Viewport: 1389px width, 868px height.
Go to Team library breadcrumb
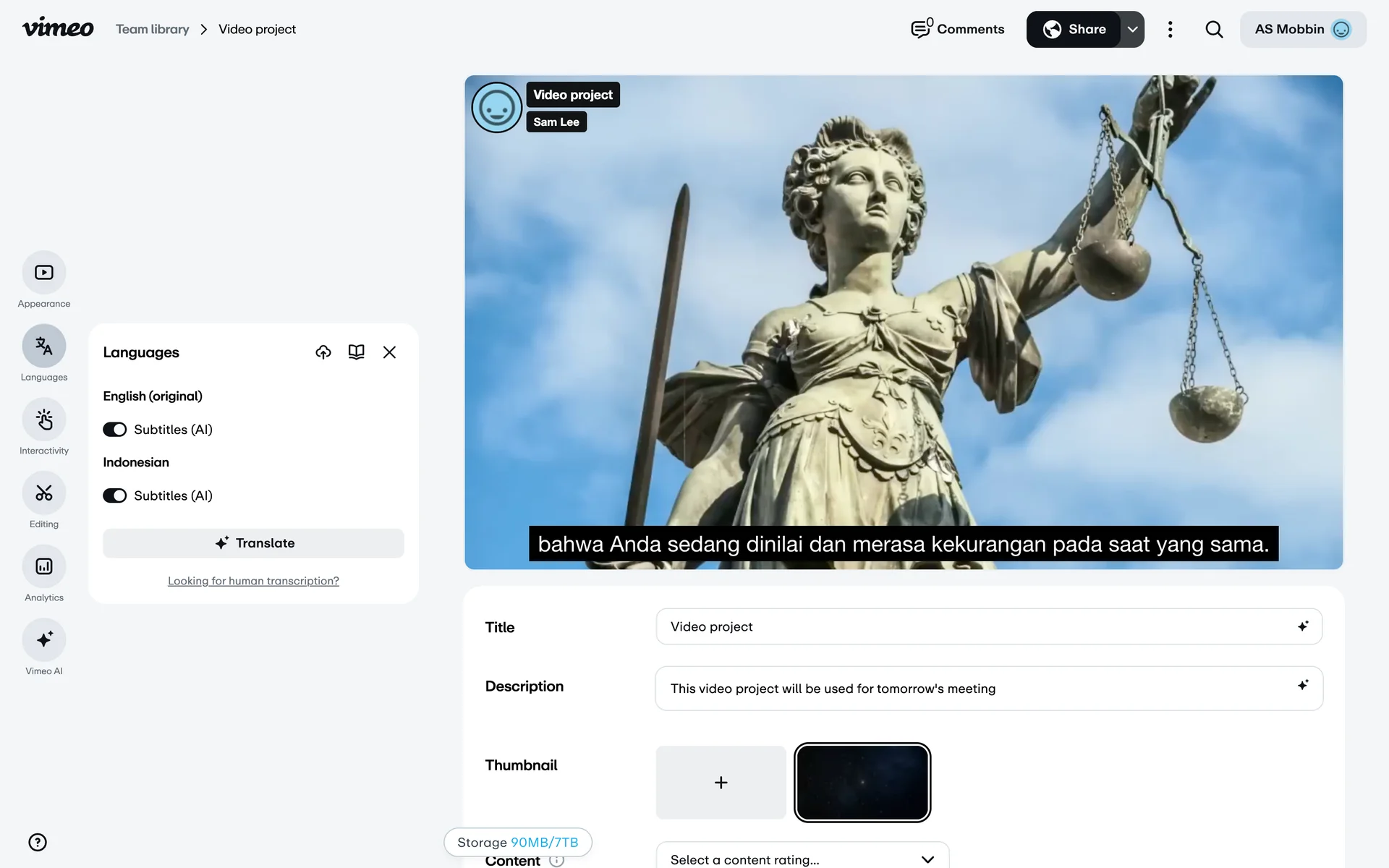click(152, 30)
